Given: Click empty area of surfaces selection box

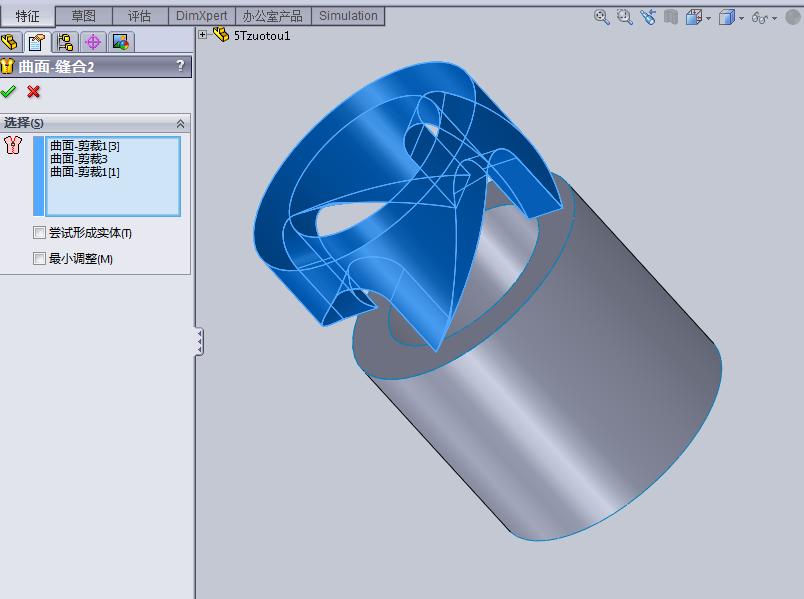Looking at the screenshot, I should [x=113, y=197].
